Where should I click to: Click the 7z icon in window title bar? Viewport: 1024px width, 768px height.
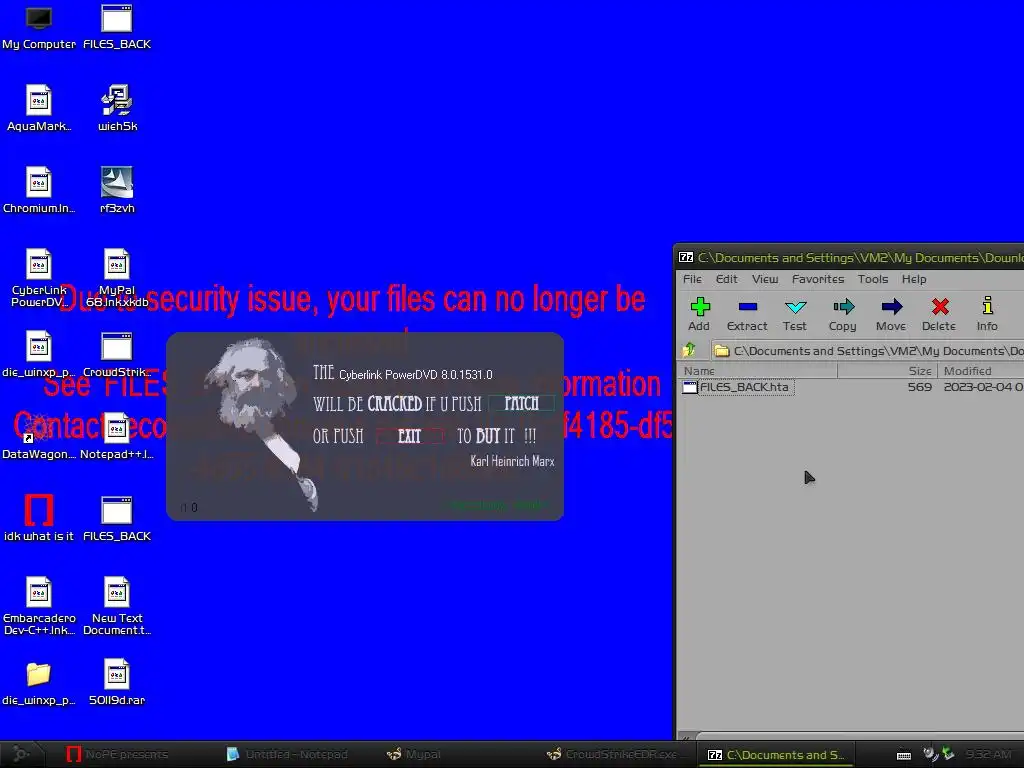coord(686,257)
